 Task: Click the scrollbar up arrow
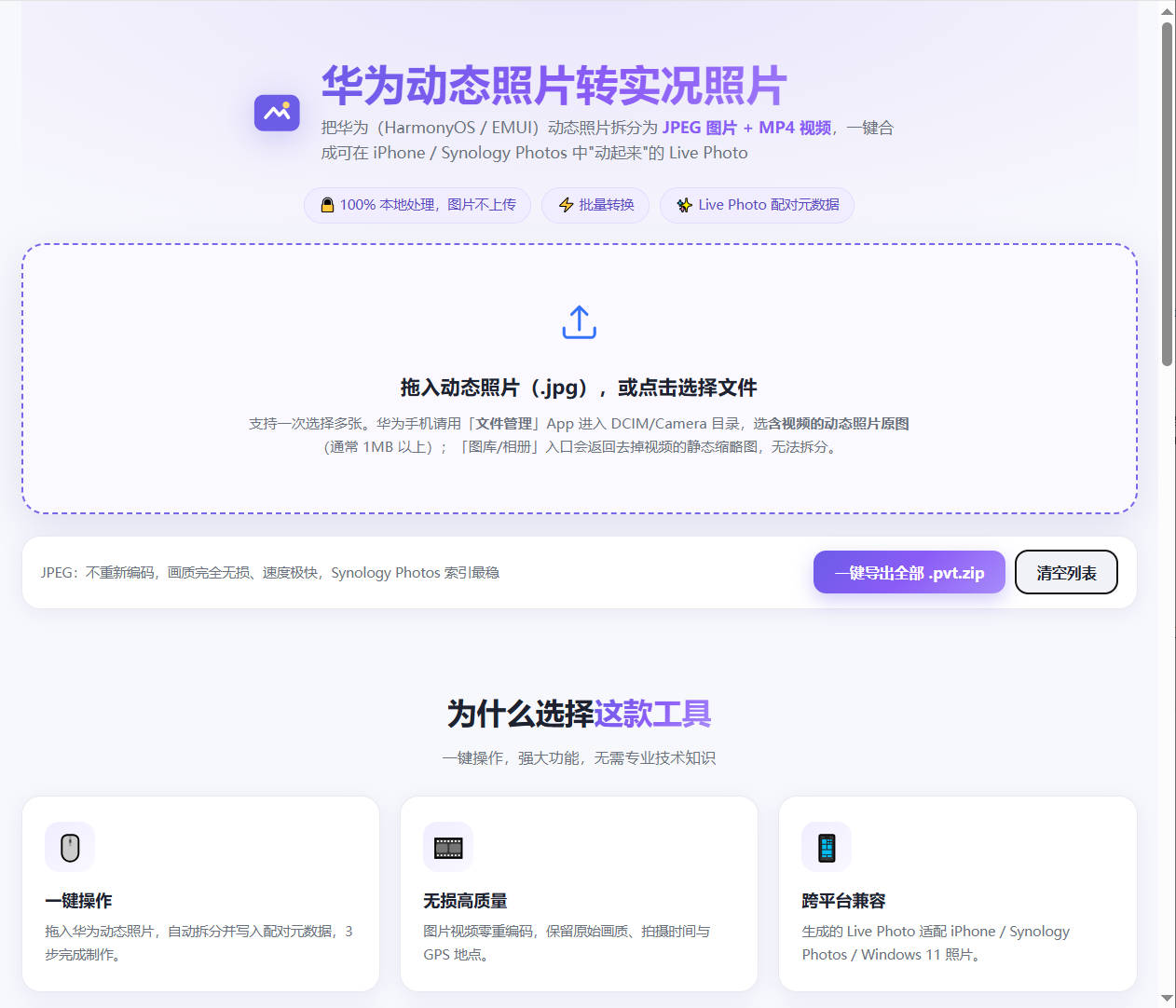tap(1167, 11)
